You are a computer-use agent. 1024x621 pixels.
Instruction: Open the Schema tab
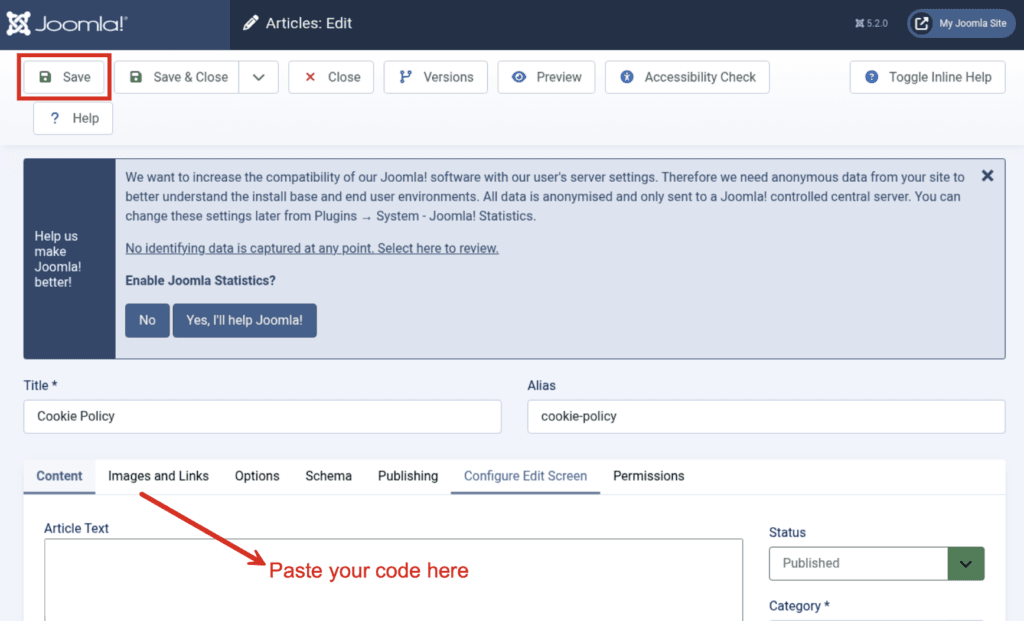[x=328, y=476]
